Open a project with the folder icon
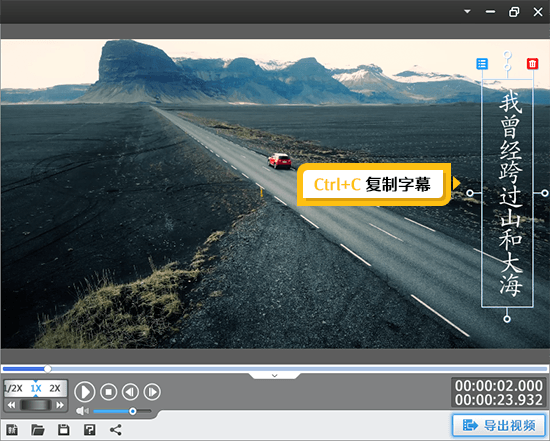The width and height of the screenshot is (550, 441). 38,430
